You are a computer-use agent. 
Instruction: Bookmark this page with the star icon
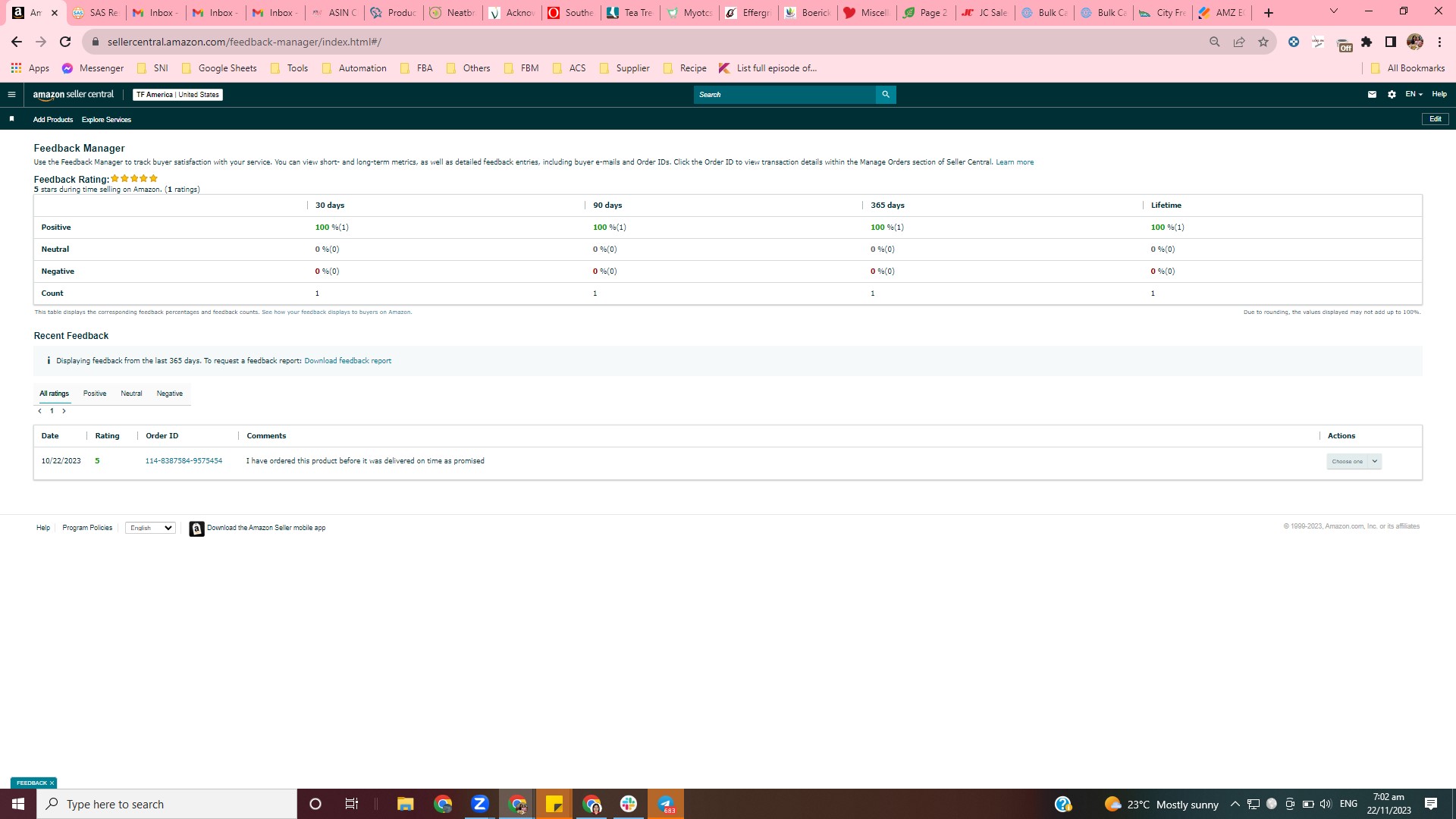pos(1263,42)
